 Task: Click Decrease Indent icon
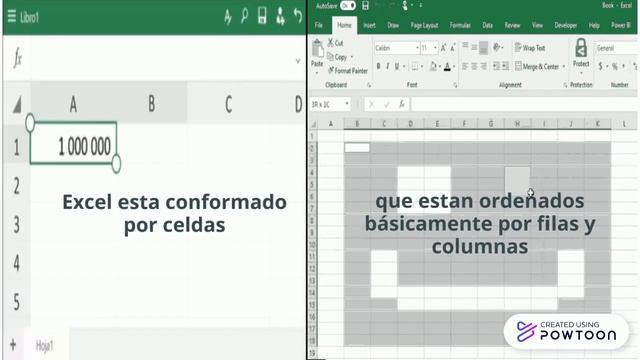pyautogui.click(x=496, y=66)
